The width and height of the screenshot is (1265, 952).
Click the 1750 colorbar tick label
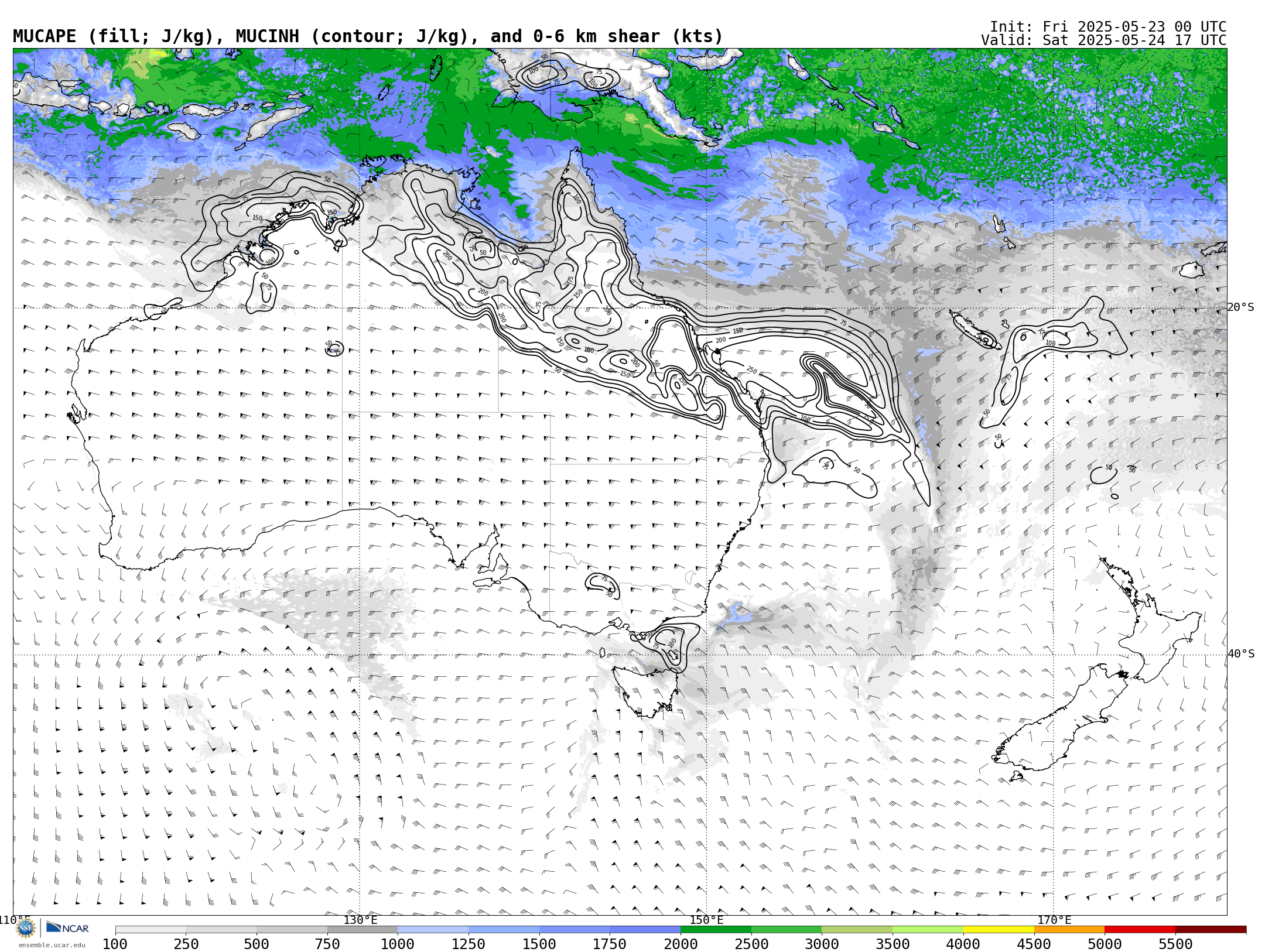(610, 944)
